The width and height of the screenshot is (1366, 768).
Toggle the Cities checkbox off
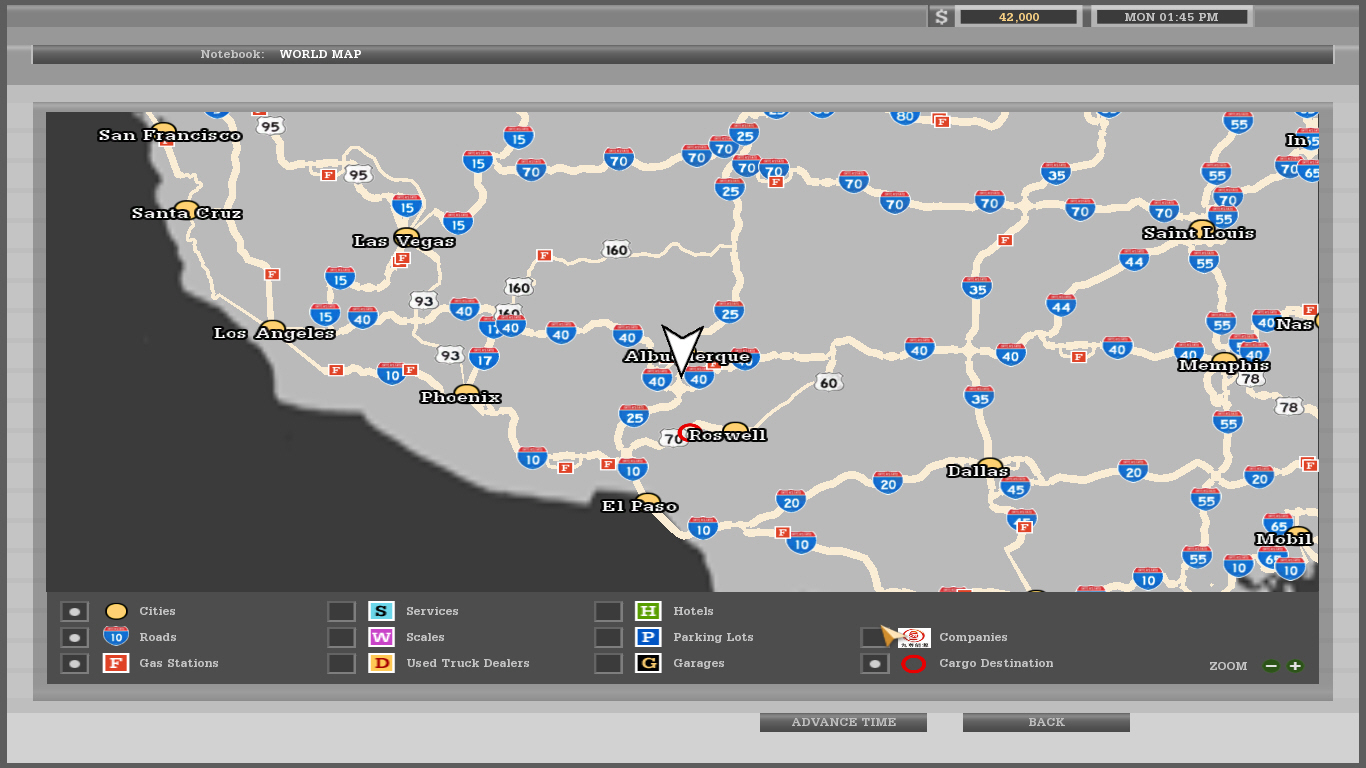click(74, 611)
